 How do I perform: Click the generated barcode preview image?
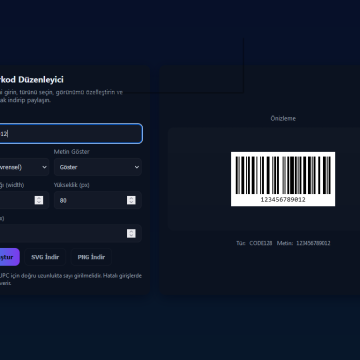283,179
